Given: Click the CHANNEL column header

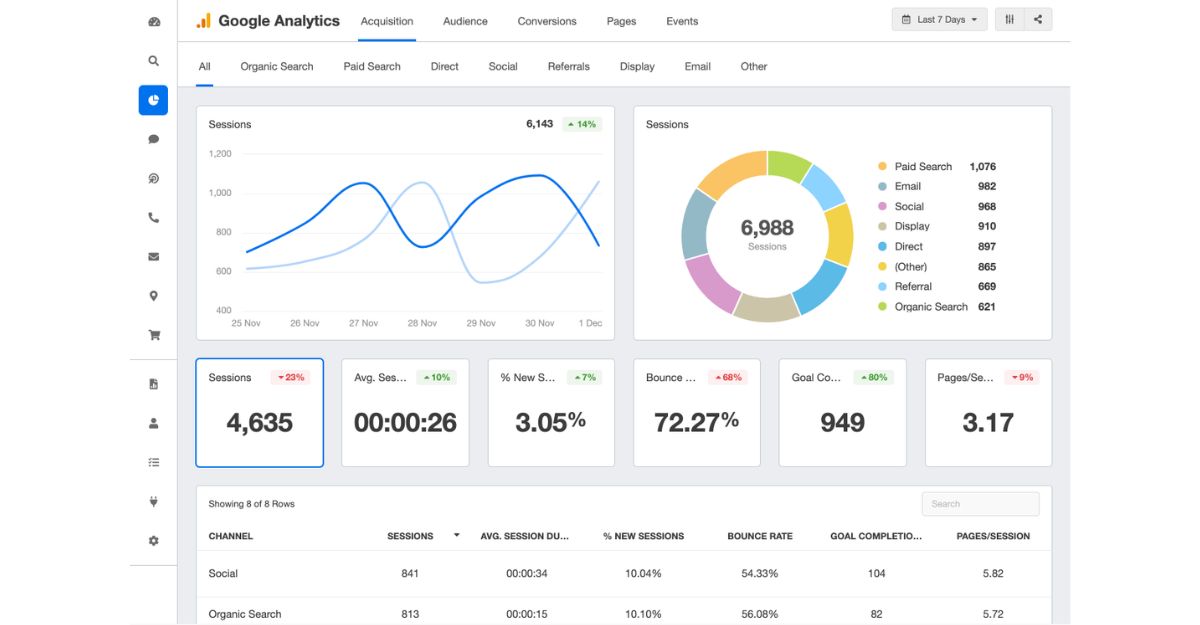Looking at the screenshot, I should 231,536.
